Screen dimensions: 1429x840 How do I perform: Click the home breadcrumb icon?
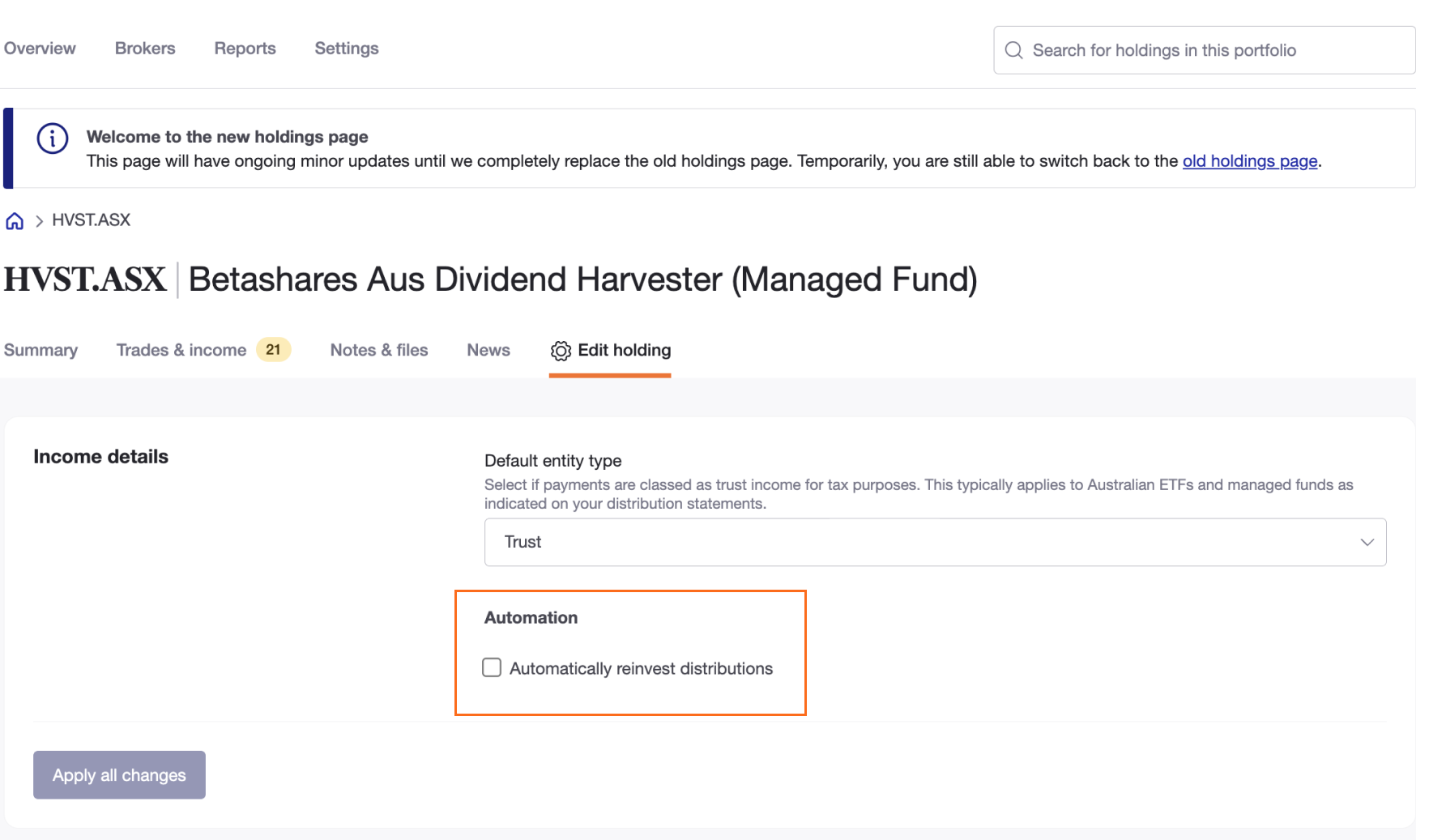[15, 221]
